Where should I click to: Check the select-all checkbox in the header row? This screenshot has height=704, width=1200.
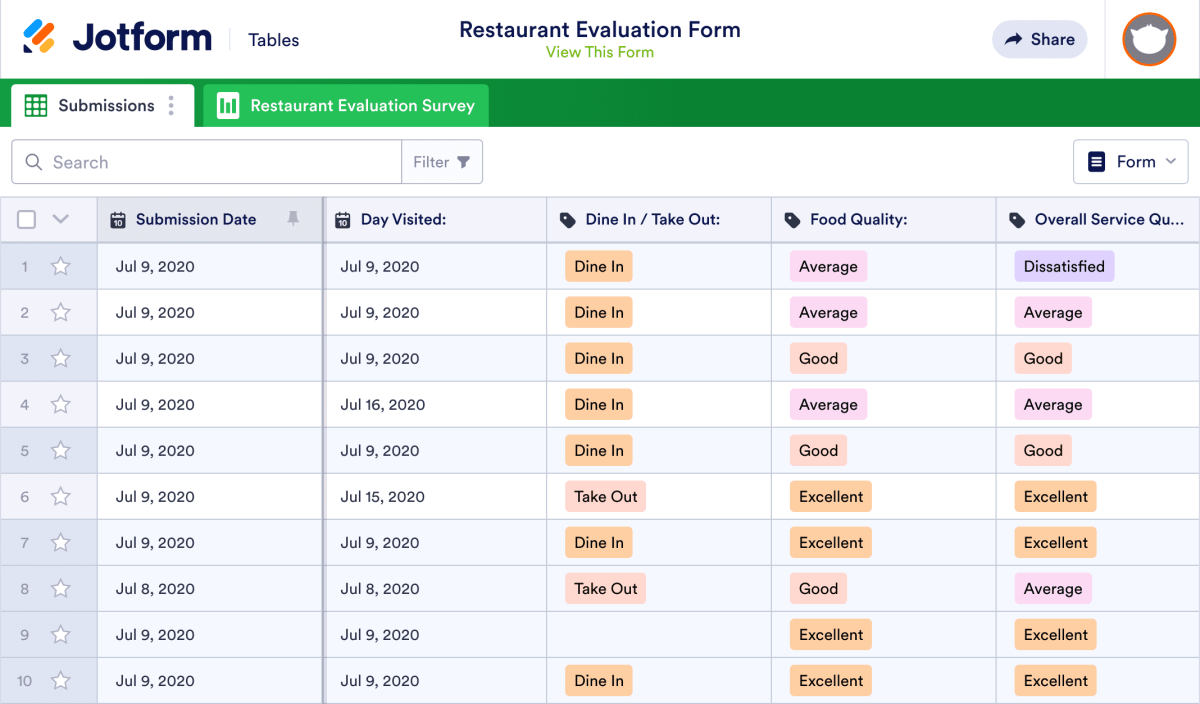click(x=26, y=219)
